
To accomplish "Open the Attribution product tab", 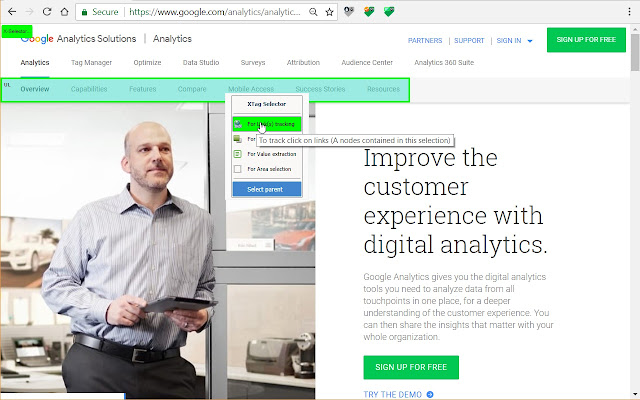I will point(303,62).
